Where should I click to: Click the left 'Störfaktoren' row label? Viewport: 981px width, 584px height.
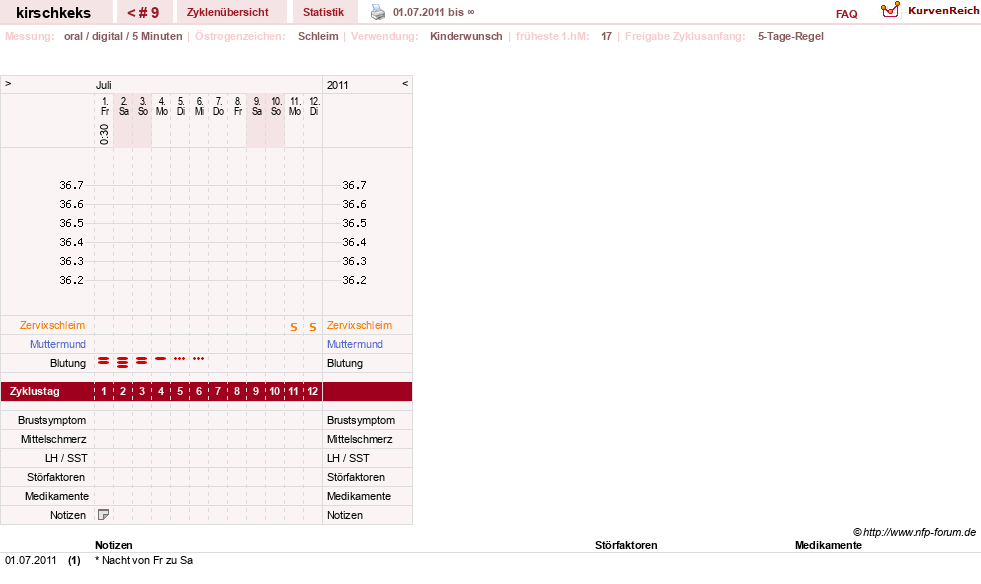point(57,477)
